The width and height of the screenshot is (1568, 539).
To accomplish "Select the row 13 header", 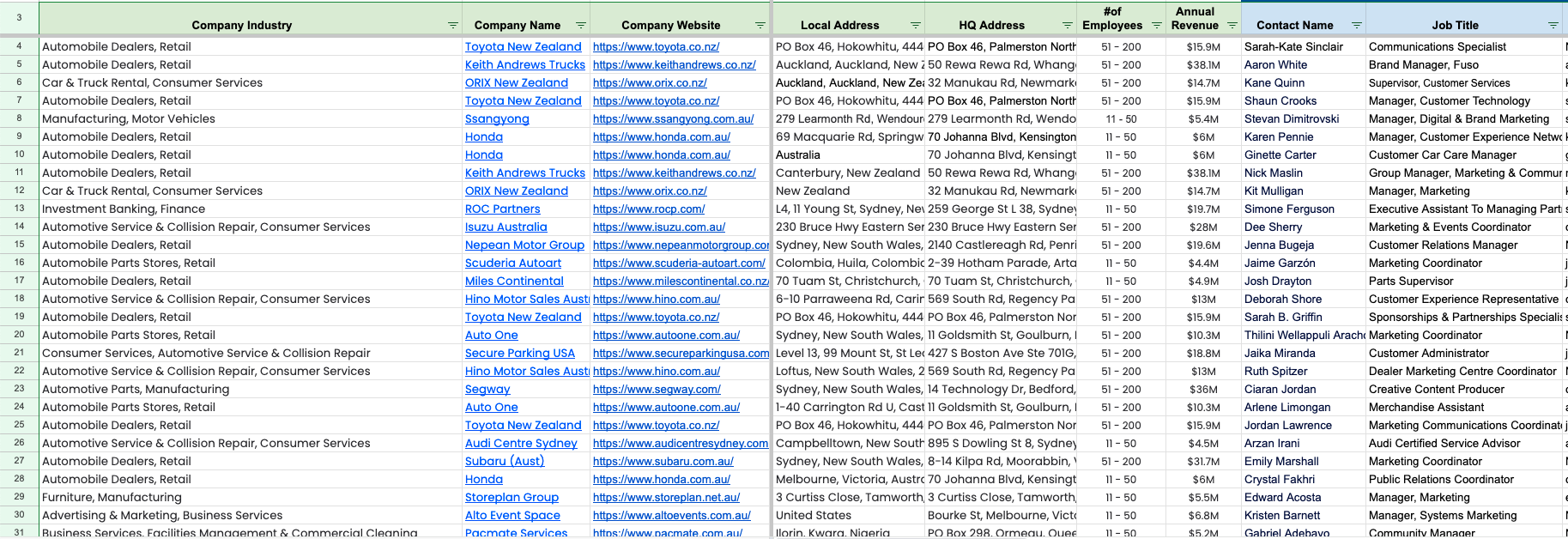I will [19, 209].
